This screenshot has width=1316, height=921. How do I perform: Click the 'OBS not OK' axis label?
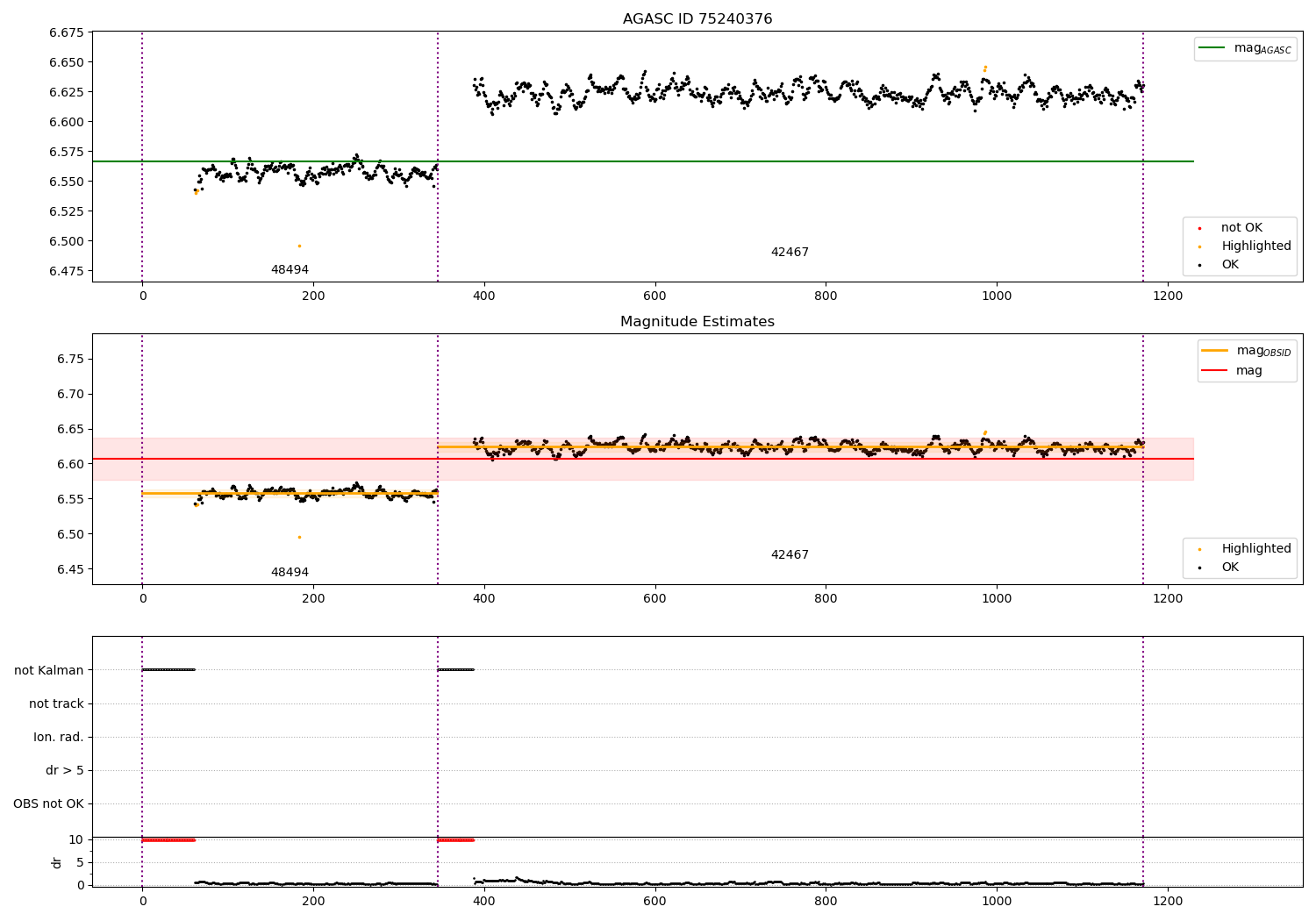[49, 803]
